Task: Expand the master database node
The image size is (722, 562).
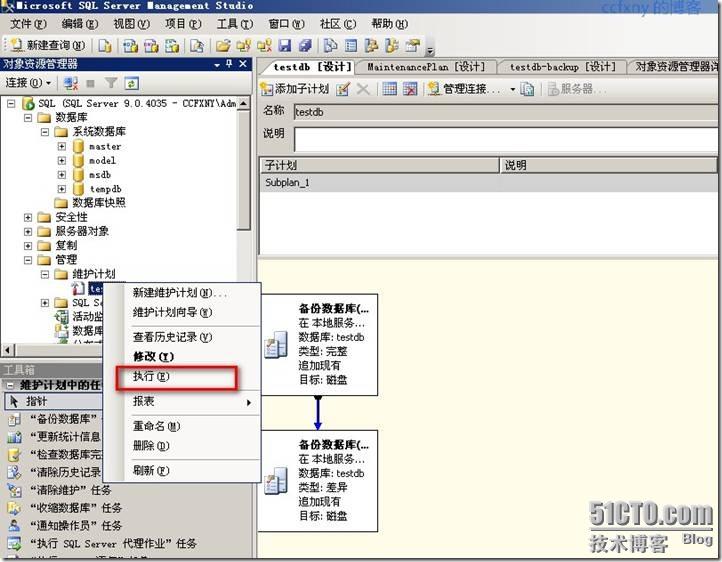Action: [62, 146]
